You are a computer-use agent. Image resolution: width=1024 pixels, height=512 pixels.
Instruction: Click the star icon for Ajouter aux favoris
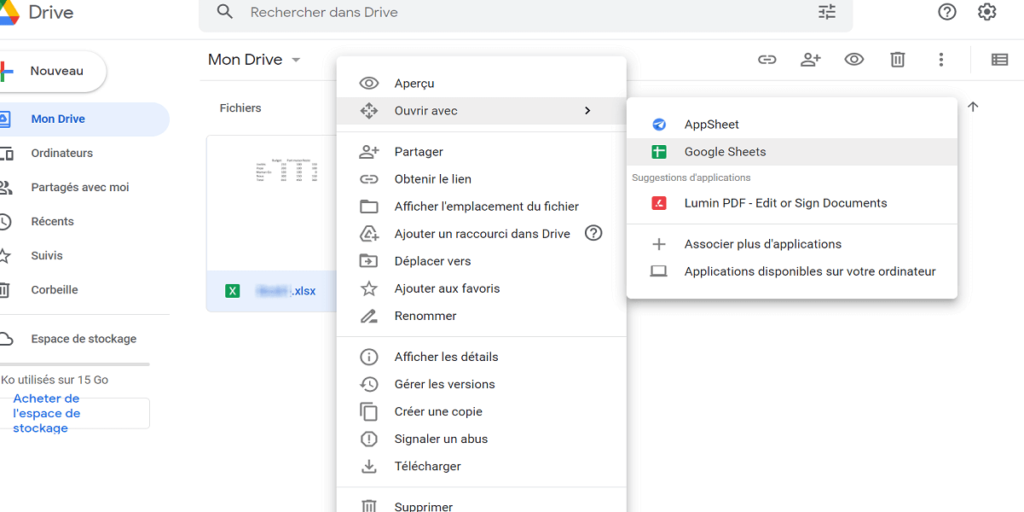click(369, 288)
